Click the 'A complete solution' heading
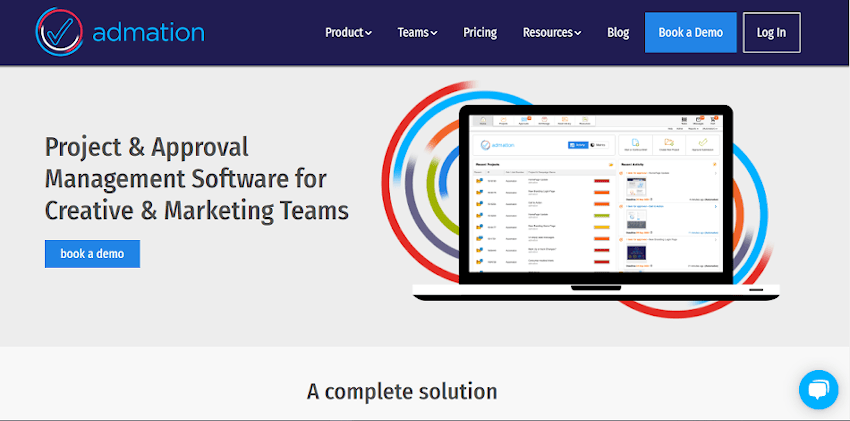Image resolution: width=850 pixels, height=421 pixels. 402,391
